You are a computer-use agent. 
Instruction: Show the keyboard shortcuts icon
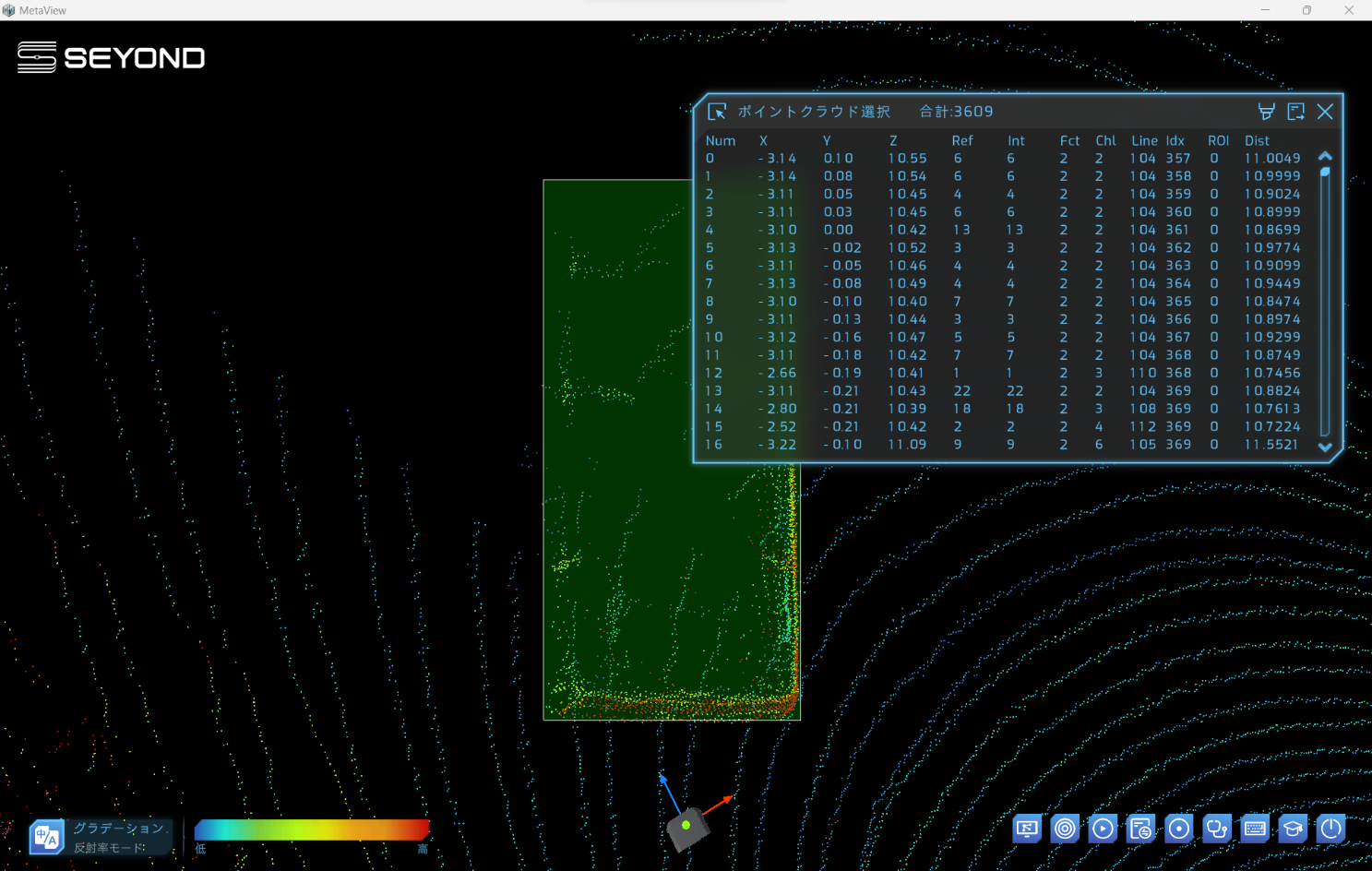pyautogui.click(x=1255, y=829)
